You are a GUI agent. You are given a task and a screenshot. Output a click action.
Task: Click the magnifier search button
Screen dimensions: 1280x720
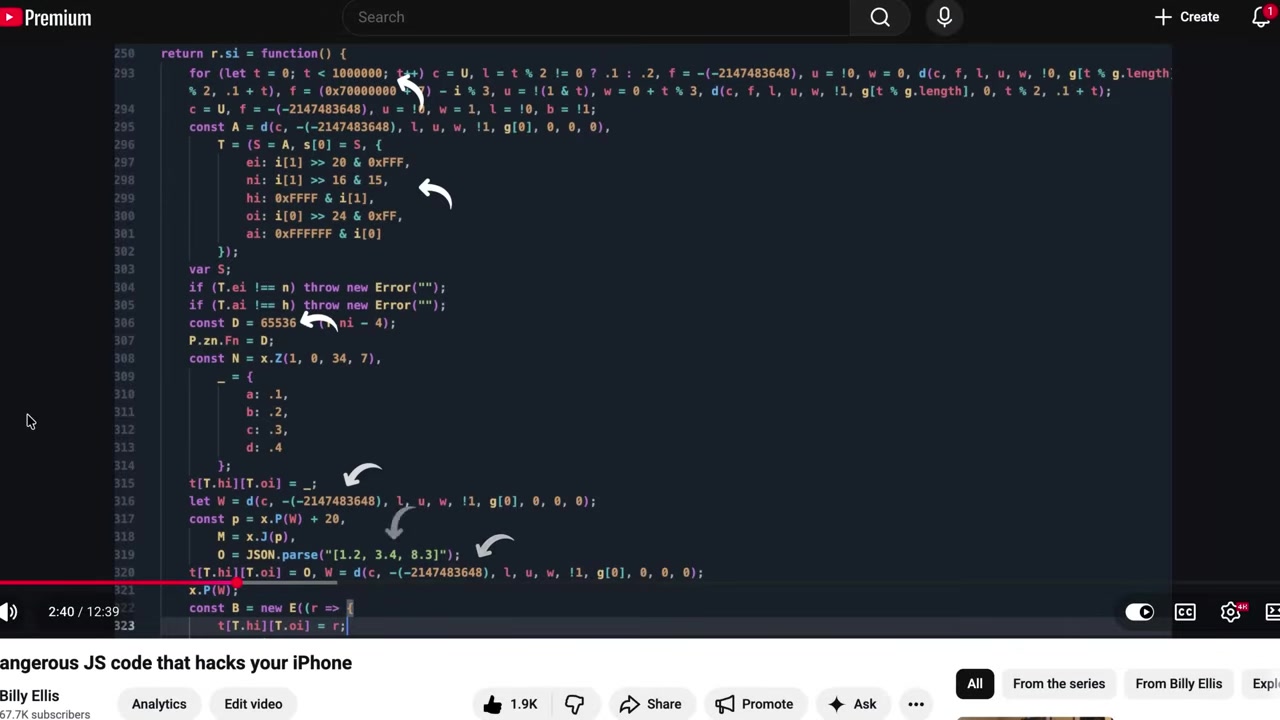point(880,17)
